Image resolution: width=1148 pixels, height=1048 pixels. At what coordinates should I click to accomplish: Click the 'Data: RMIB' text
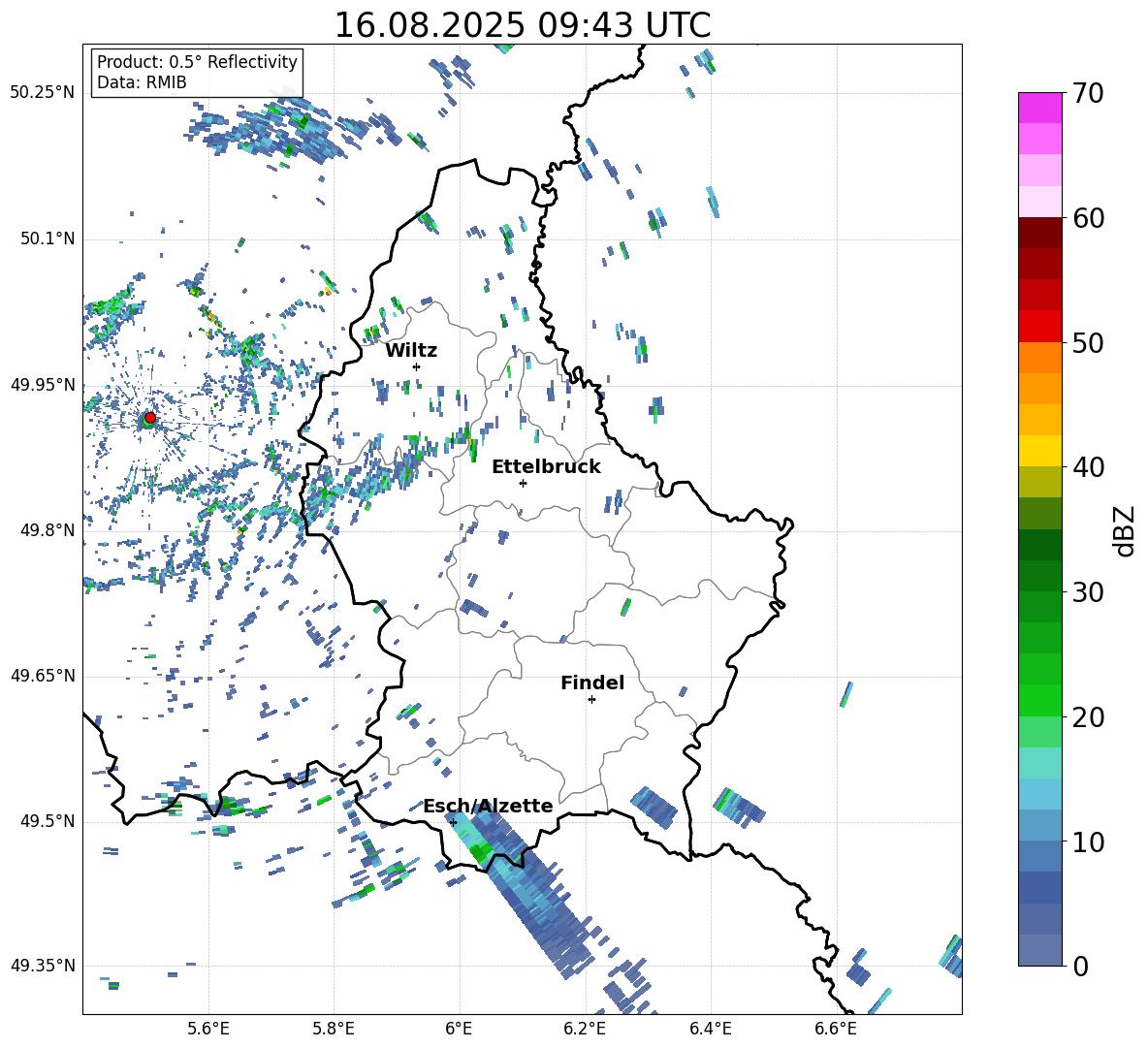point(142,82)
